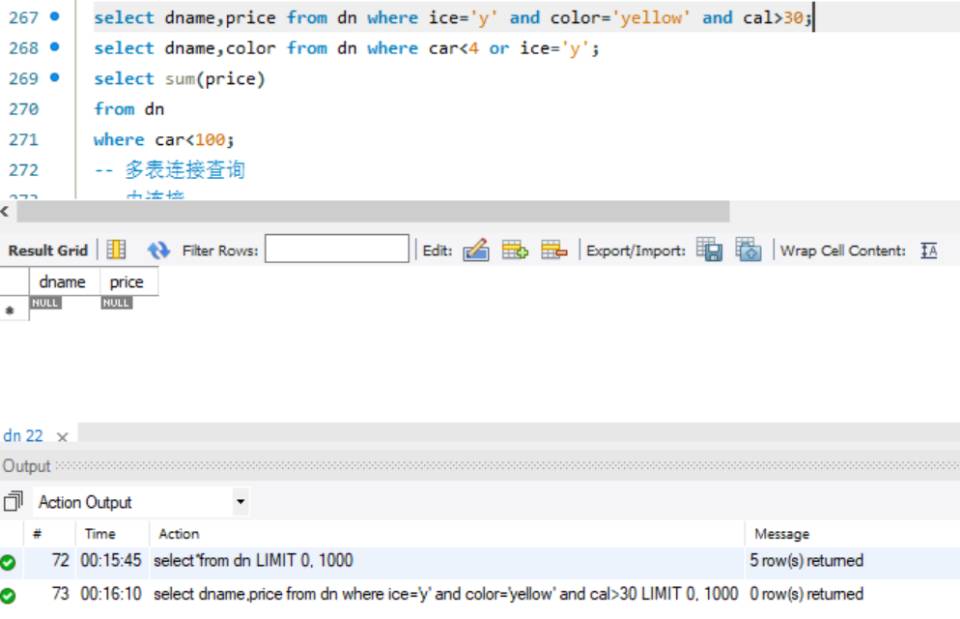This screenshot has height=619, width=960.
Task: Click 'select sum(price)' on line 269
Action: (179, 79)
